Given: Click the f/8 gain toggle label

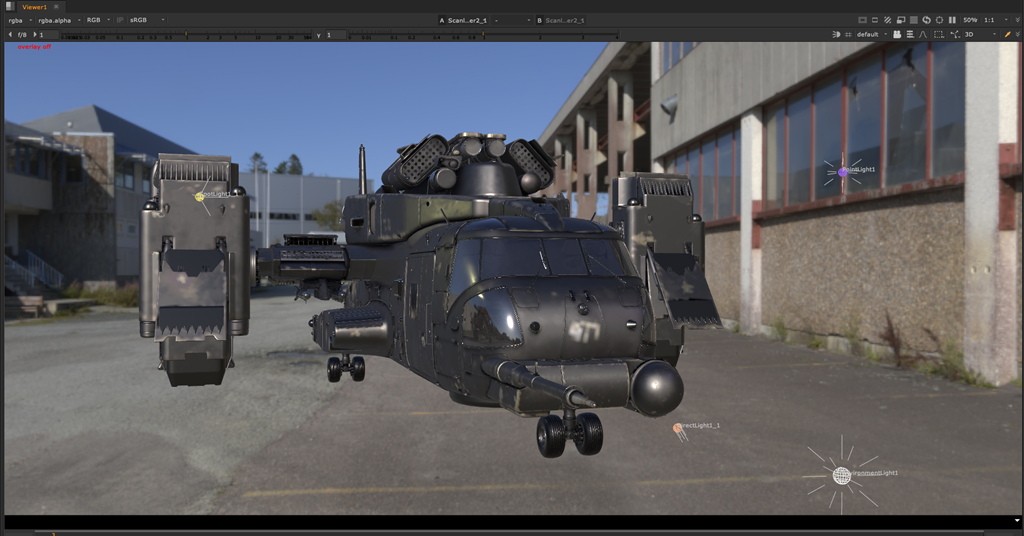Looking at the screenshot, I should point(22,35).
